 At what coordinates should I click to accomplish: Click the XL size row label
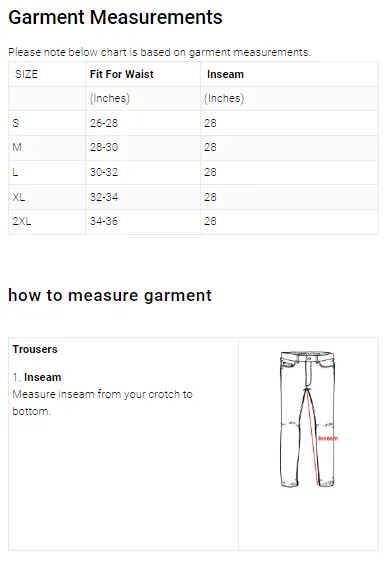click(19, 197)
